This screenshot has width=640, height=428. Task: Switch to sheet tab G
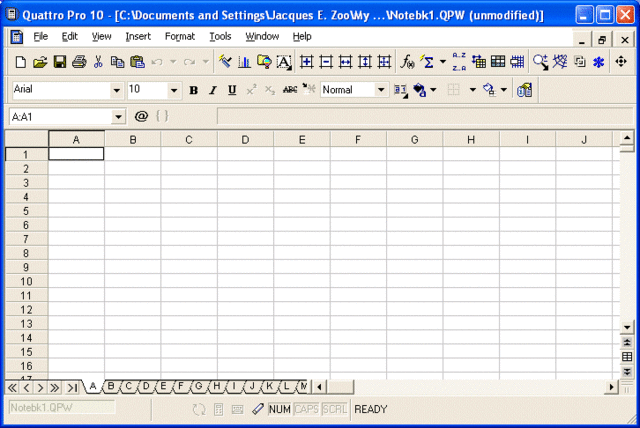[199, 386]
